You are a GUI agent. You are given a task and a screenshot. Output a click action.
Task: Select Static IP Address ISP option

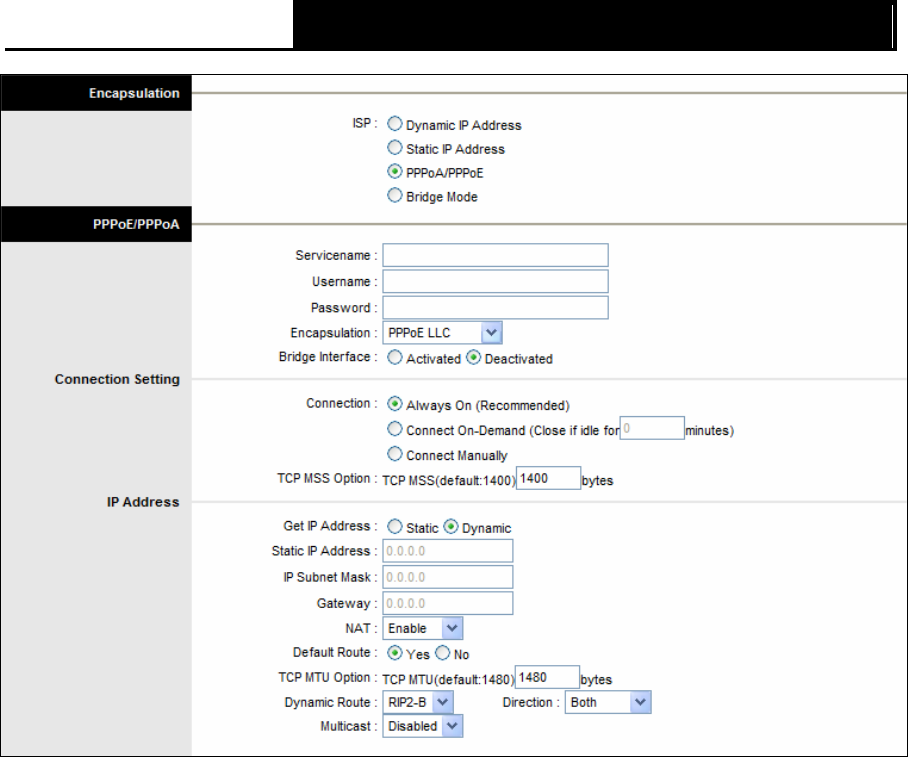click(394, 147)
